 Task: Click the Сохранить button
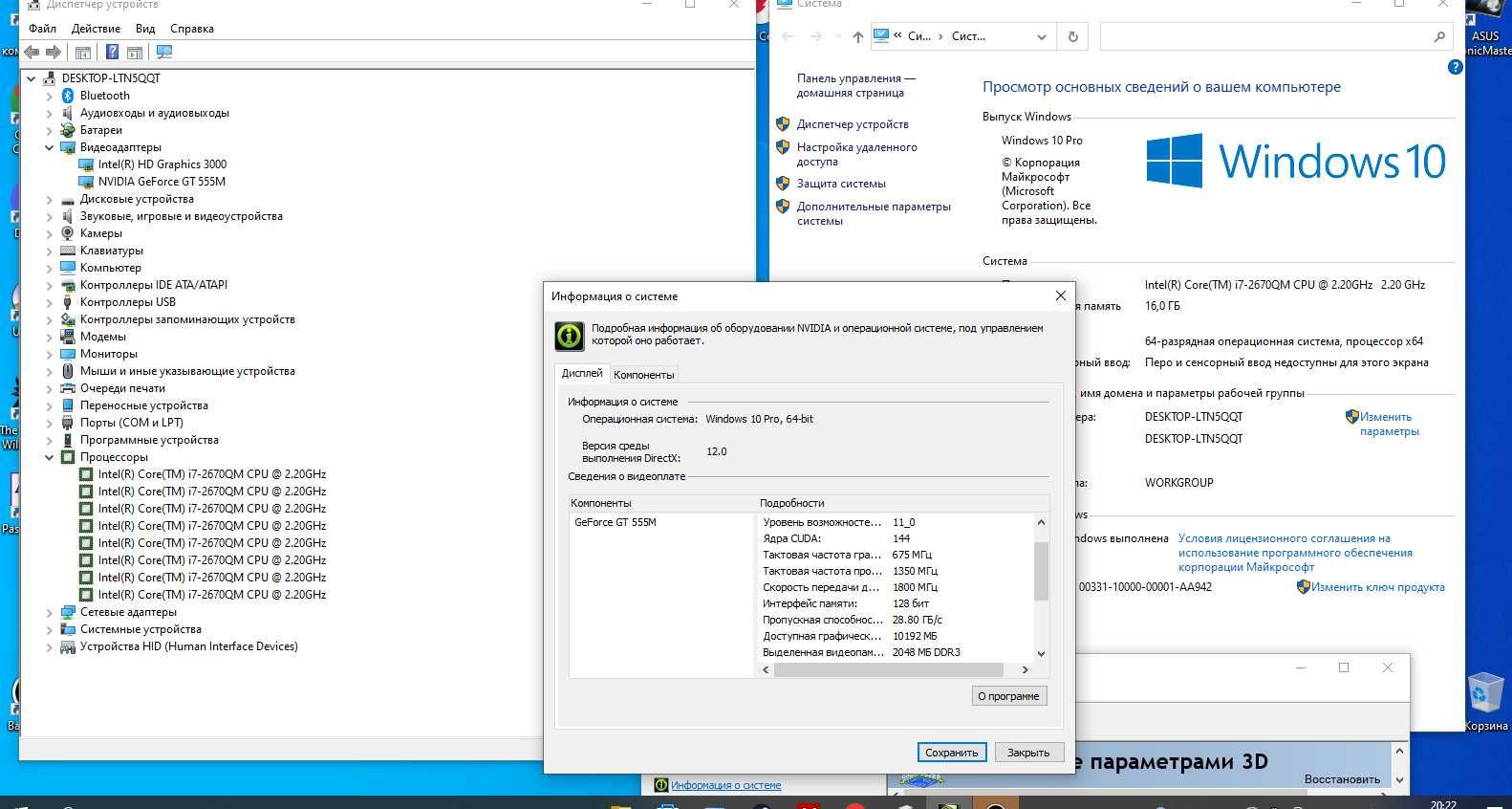[x=951, y=753]
